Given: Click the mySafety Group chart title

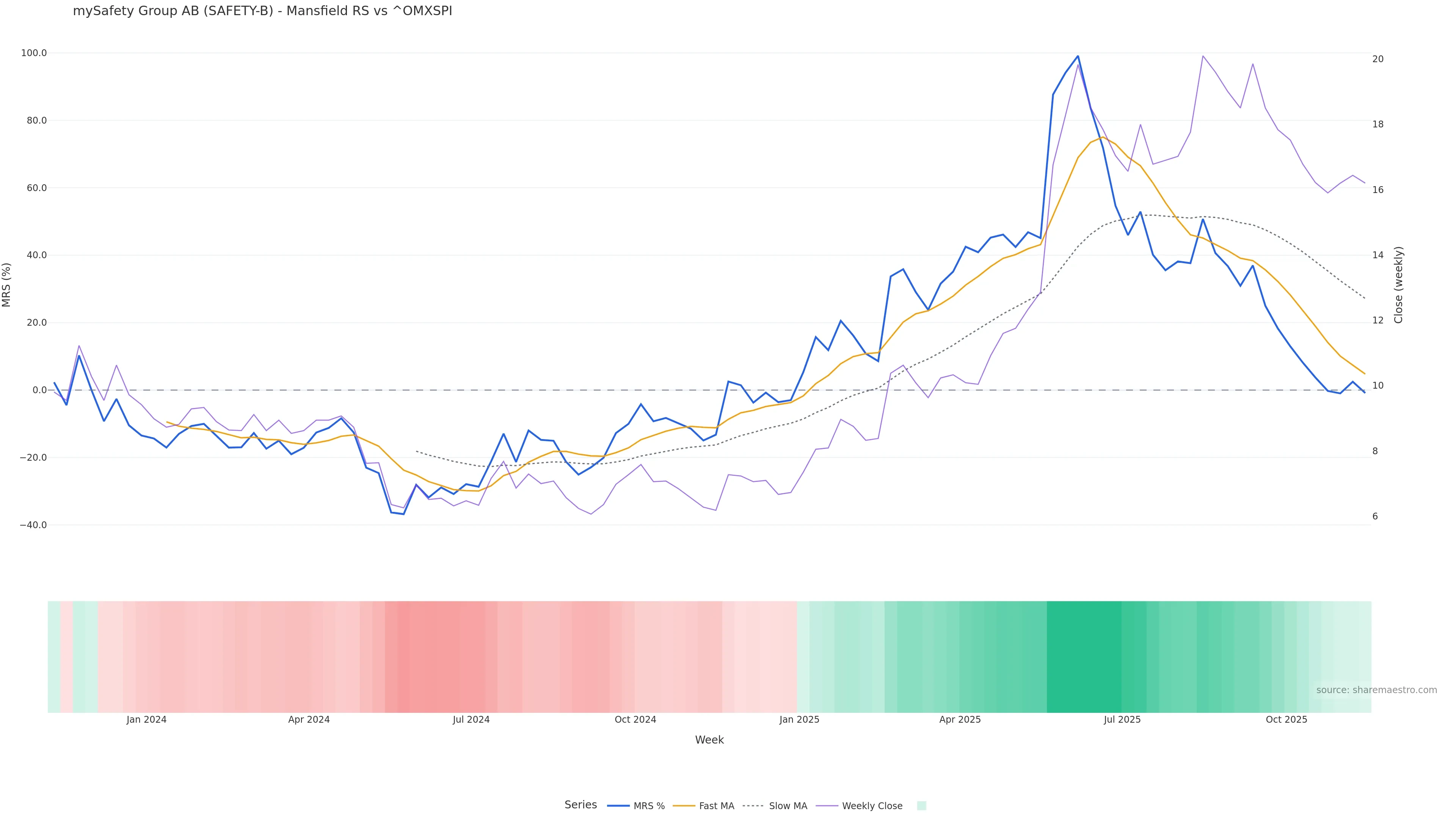Looking at the screenshot, I should pos(262,11).
